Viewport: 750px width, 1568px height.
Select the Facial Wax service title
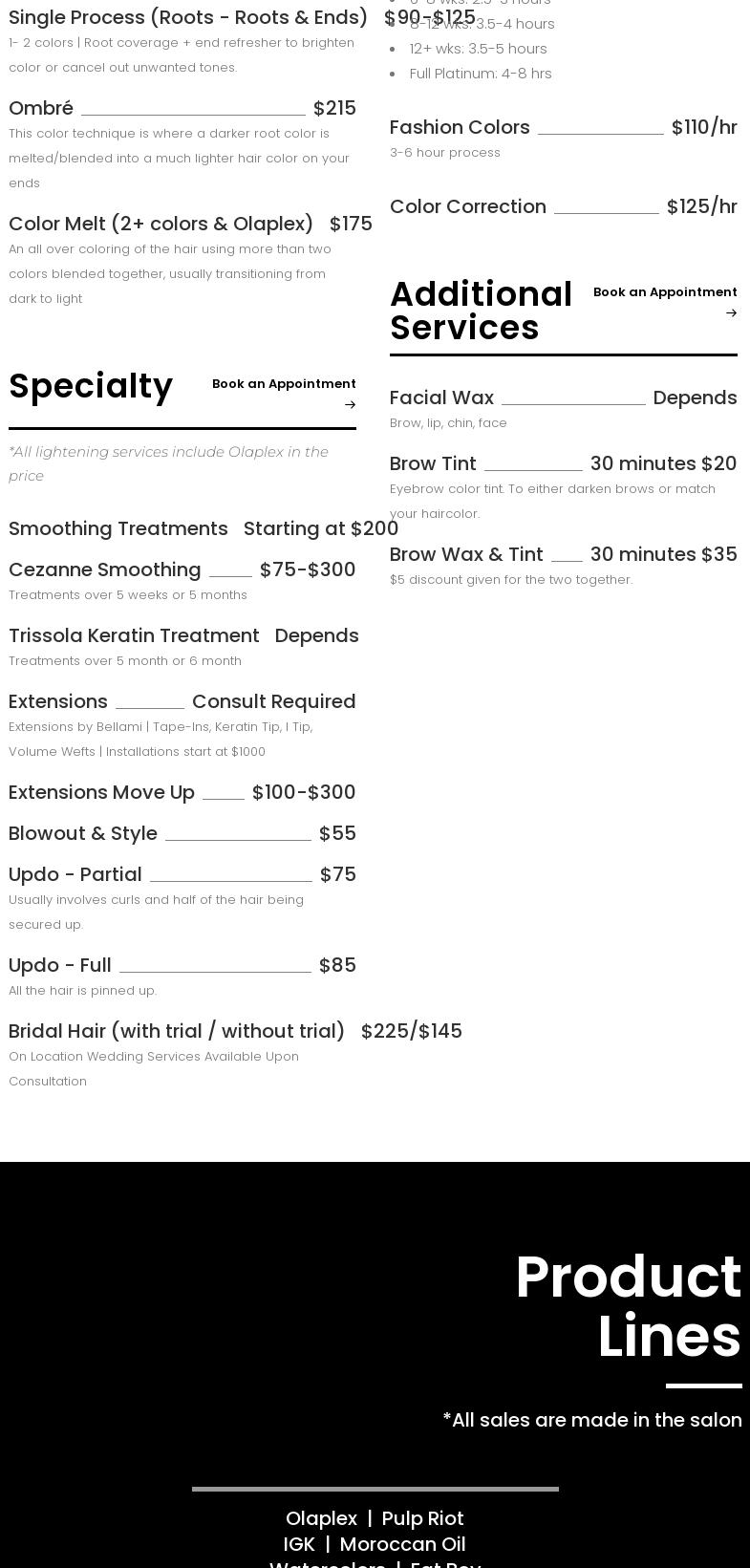441,398
